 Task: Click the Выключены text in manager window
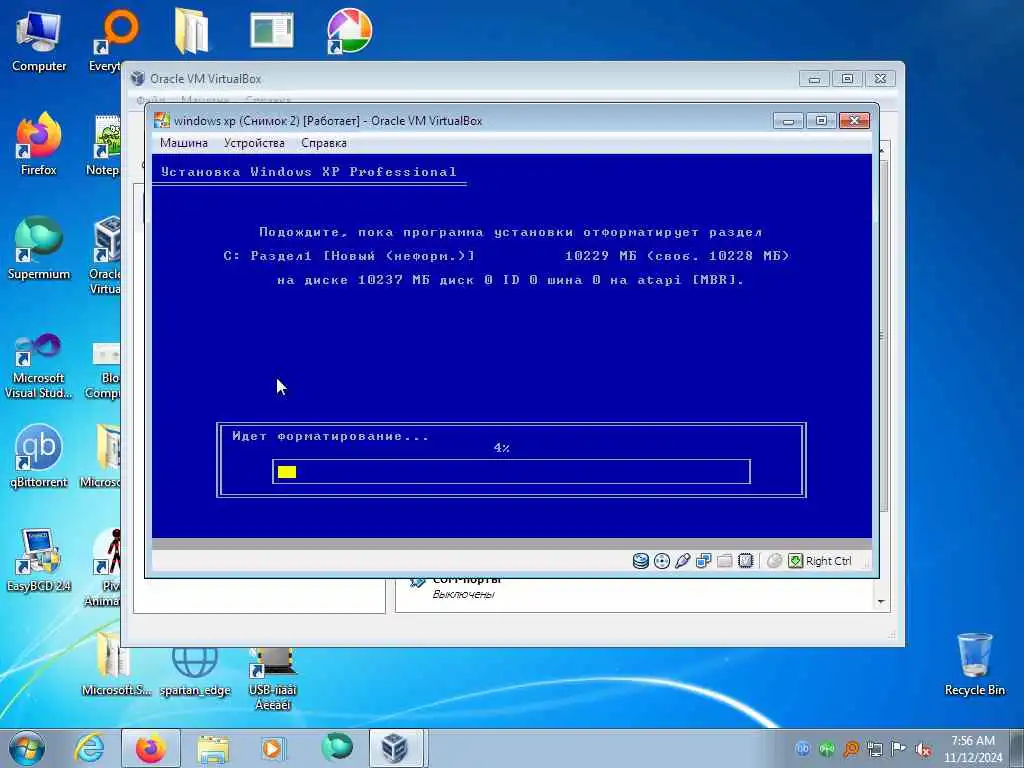463,594
